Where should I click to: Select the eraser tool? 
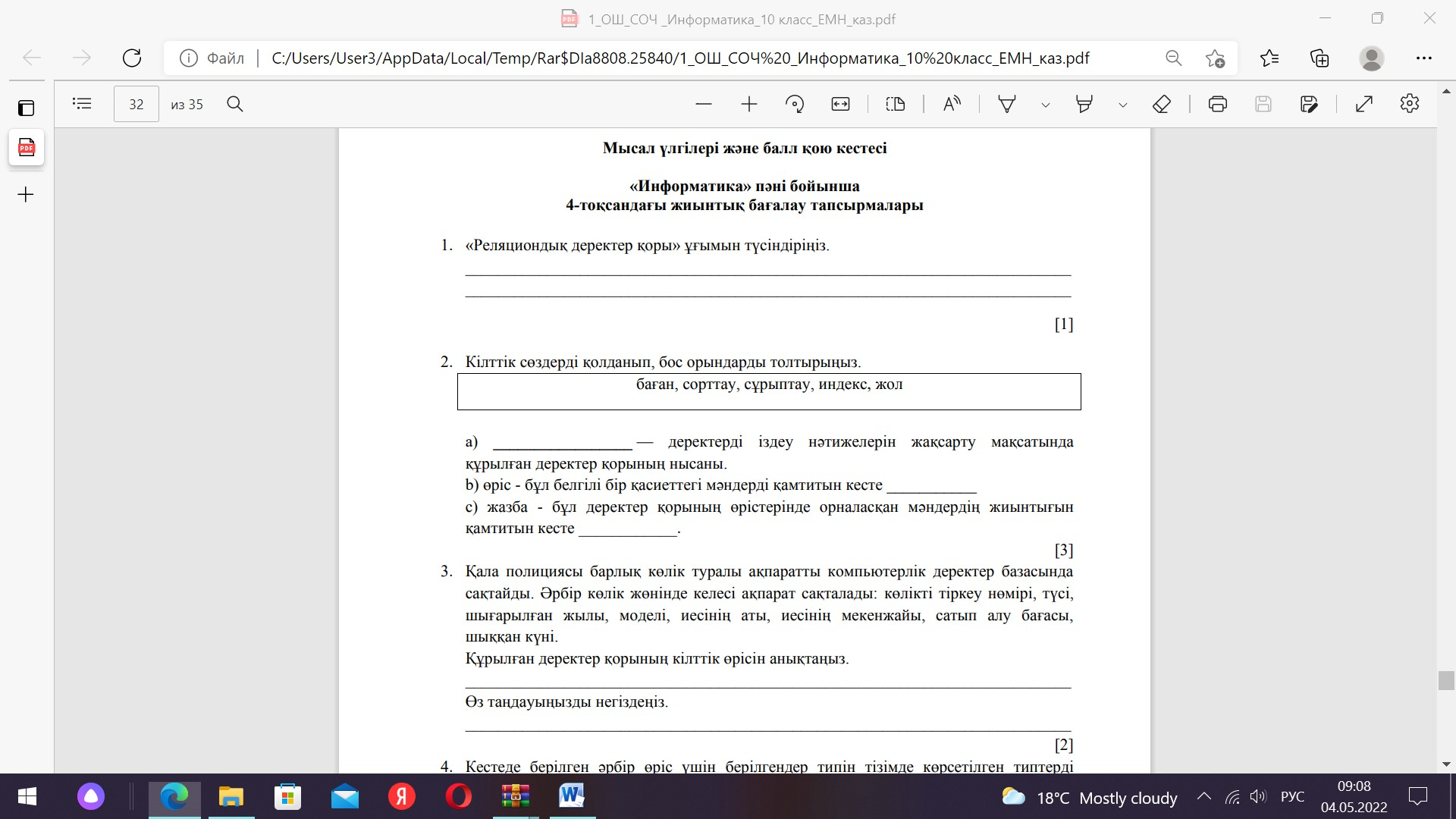tap(1162, 104)
